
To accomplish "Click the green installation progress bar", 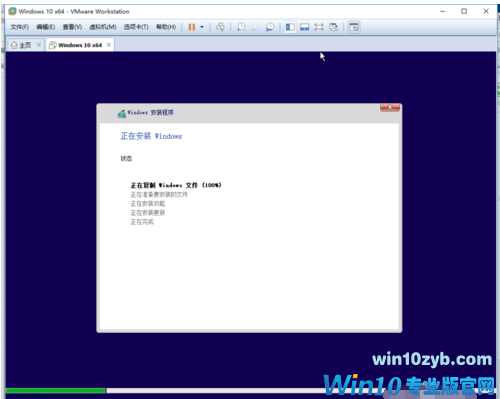I will coord(56,390).
